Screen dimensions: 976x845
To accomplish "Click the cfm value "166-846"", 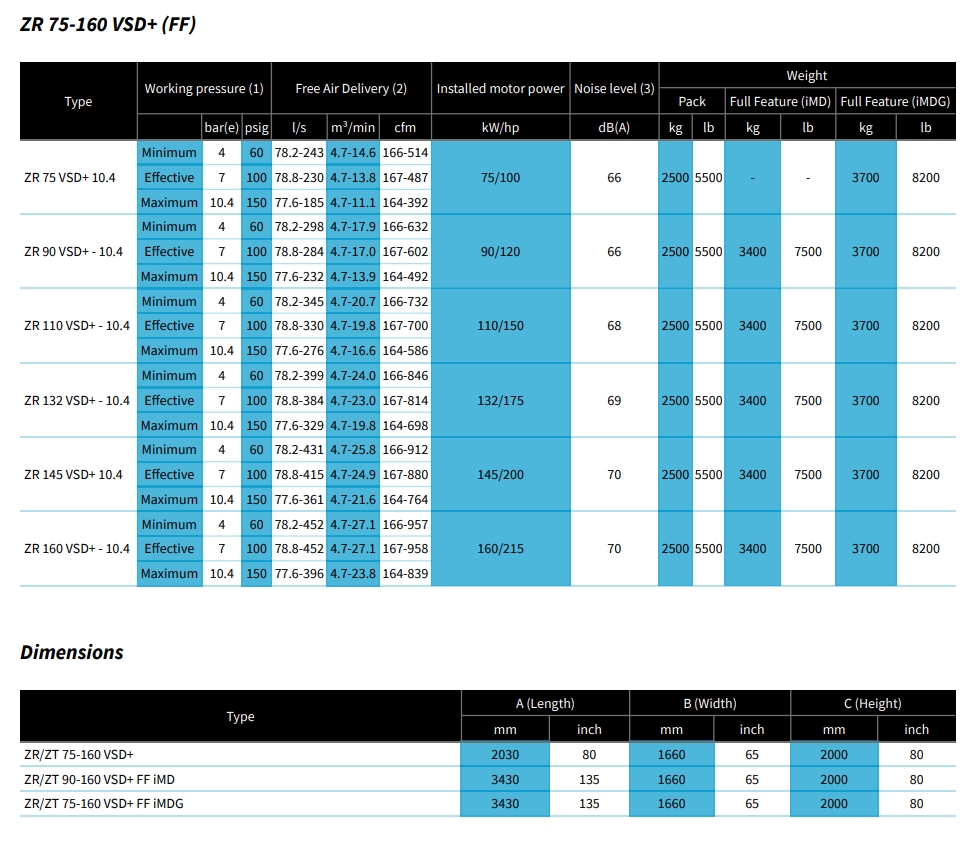I will click(x=405, y=375).
